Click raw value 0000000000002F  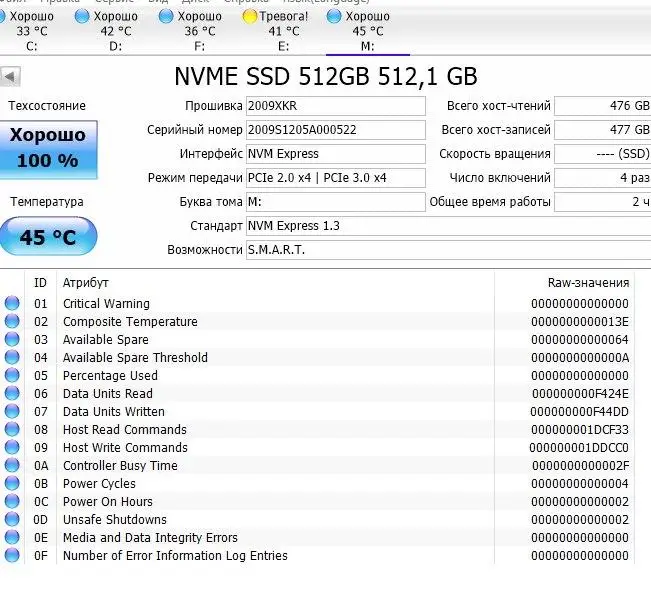(580, 466)
